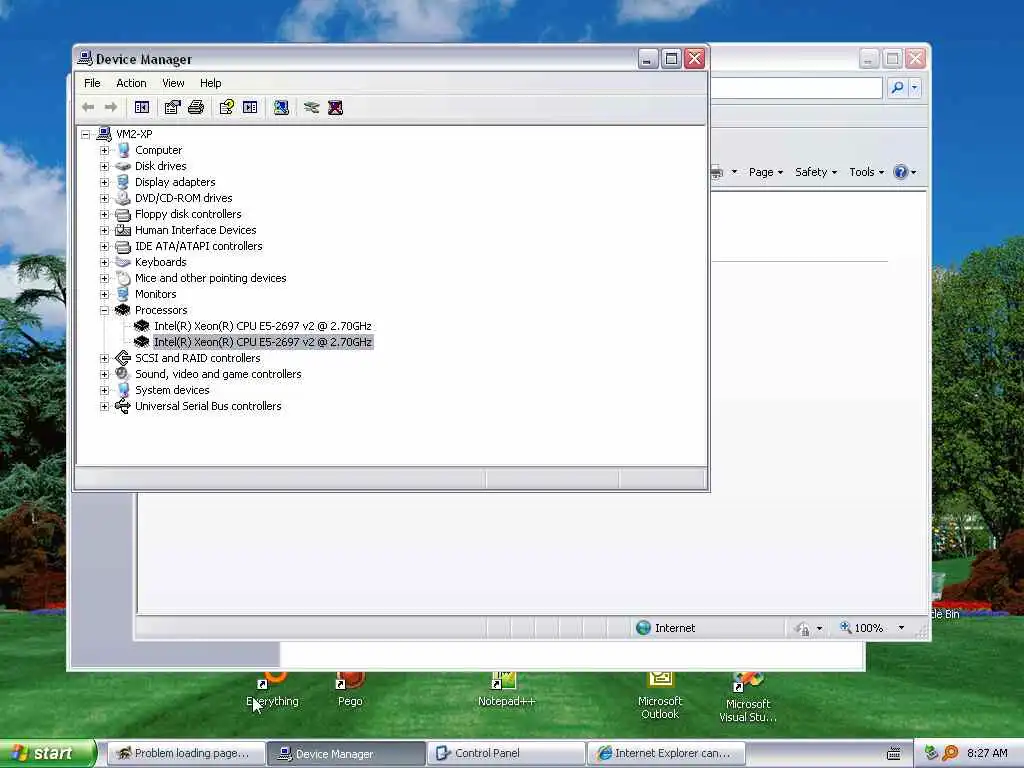Collapse the Processors node

(x=104, y=311)
